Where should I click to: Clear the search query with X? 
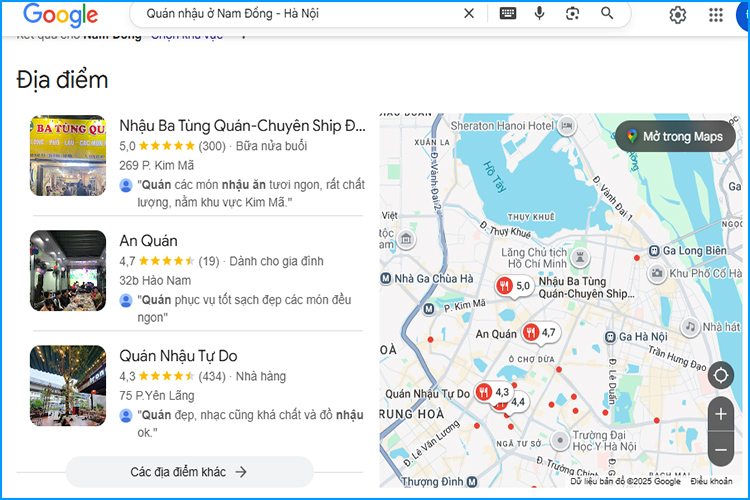click(x=469, y=13)
